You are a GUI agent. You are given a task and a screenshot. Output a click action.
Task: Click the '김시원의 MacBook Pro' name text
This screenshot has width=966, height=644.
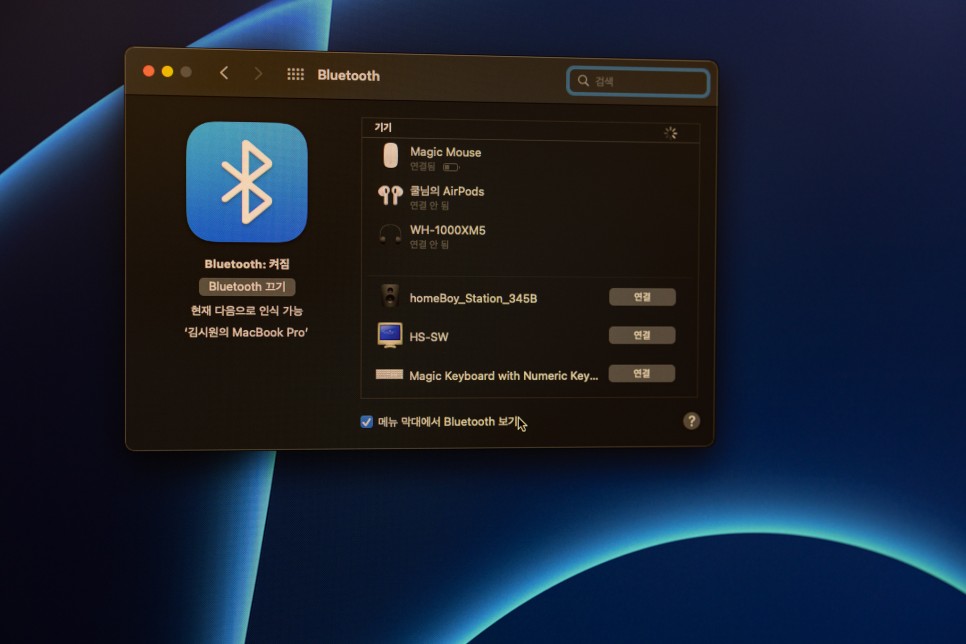(246, 332)
